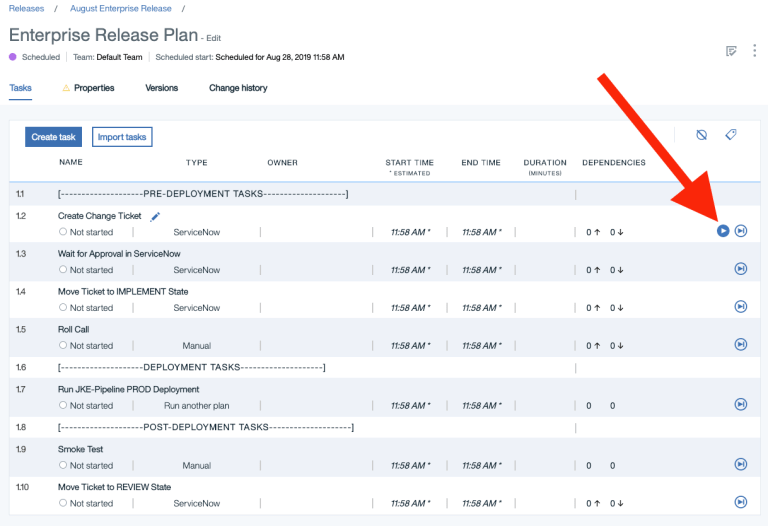Click Edit link beside the plan title
This screenshot has width=768, height=526.
pyautogui.click(x=213, y=38)
